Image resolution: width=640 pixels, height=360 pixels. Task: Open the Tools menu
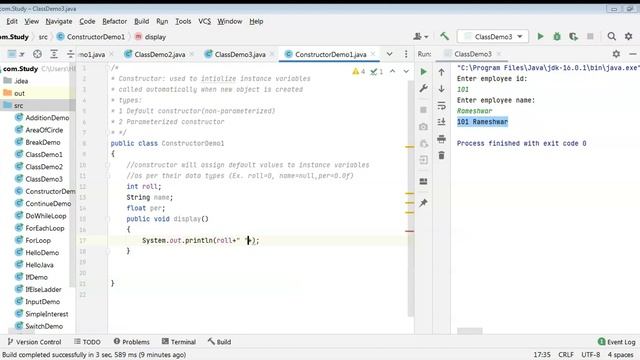tap(183, 21)
